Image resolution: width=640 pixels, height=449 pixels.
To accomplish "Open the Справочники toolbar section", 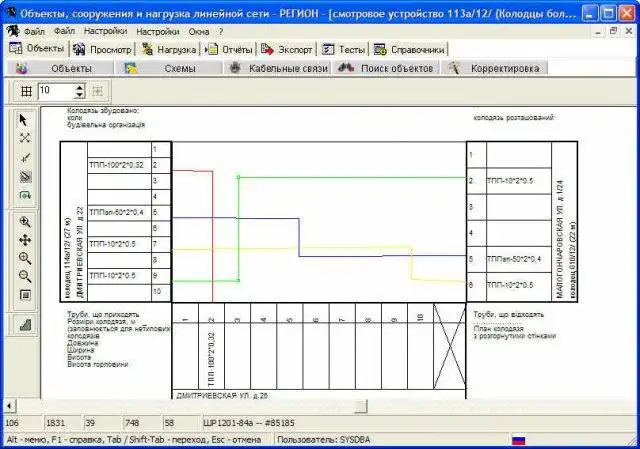I will pyautogui.click(x=410, y=50).
